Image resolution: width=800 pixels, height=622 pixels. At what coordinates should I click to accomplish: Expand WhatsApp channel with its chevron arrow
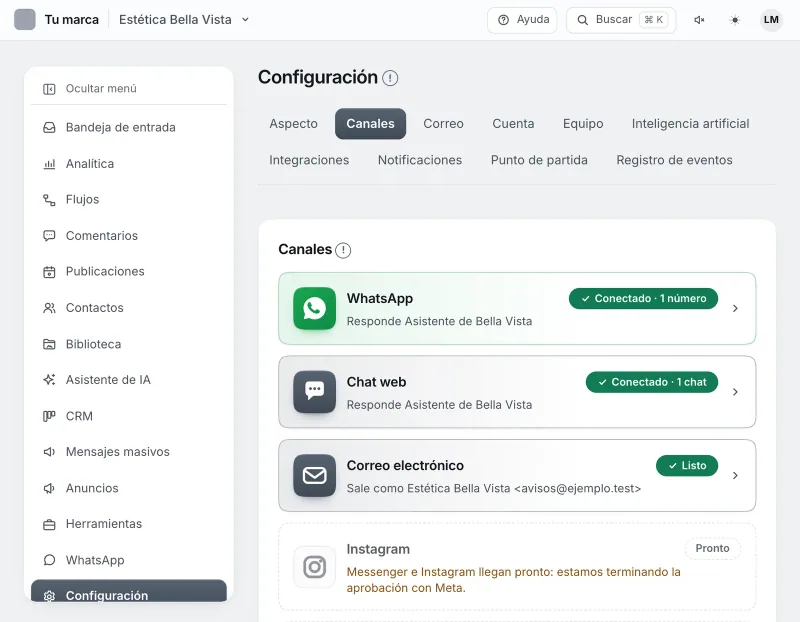(x=735, y=309)
